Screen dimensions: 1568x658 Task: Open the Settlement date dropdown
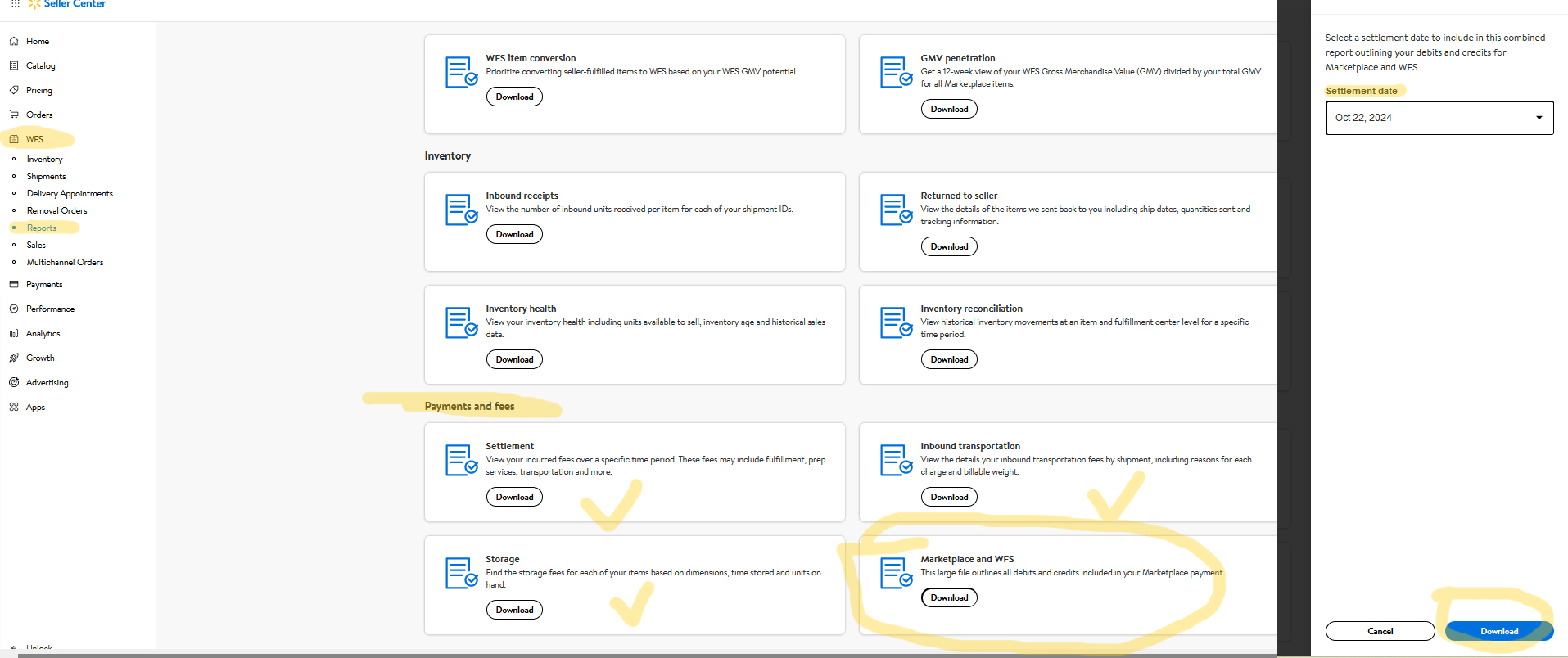pos(1439,118)
